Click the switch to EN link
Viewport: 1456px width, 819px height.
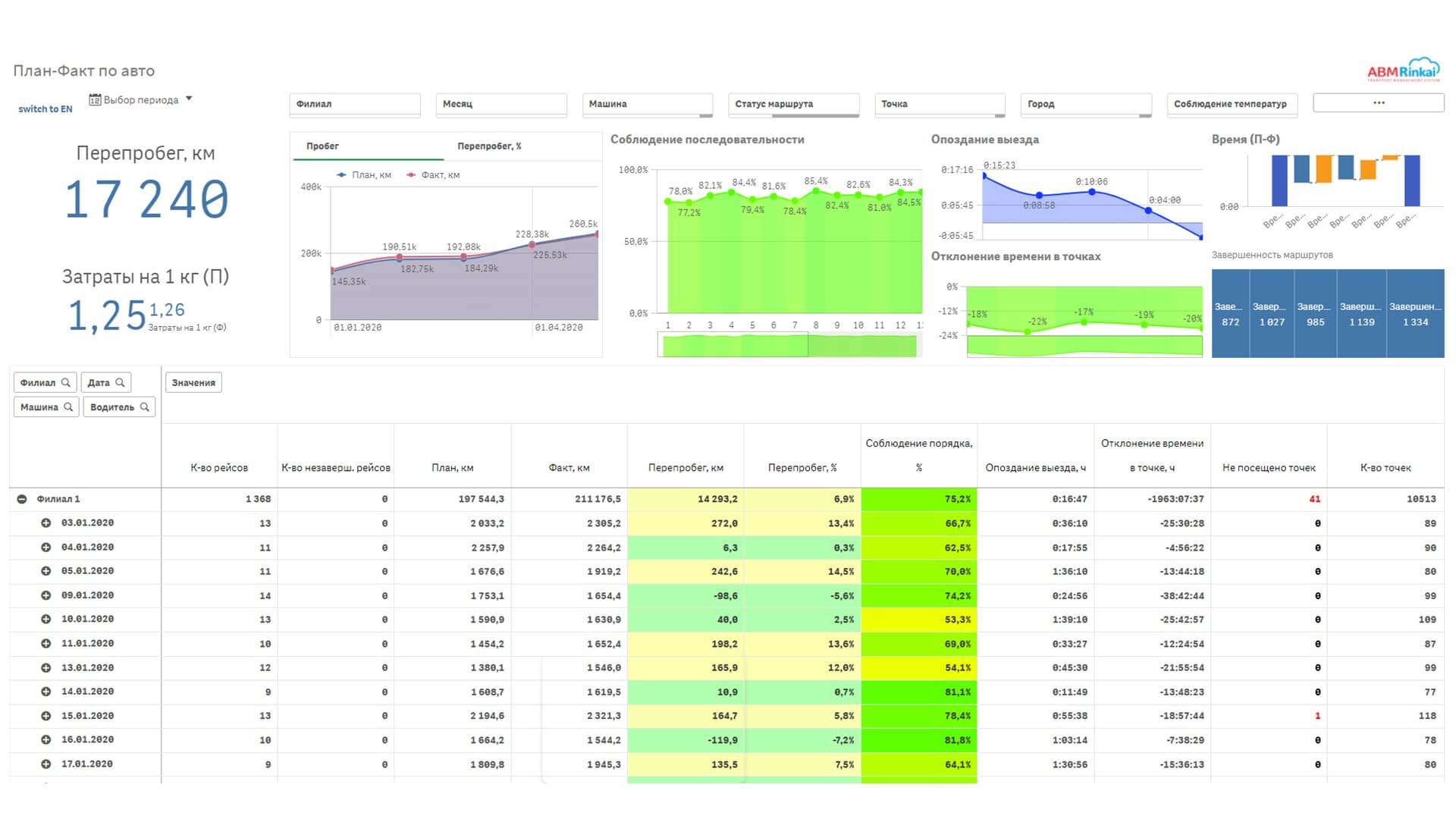coord(45,109)
